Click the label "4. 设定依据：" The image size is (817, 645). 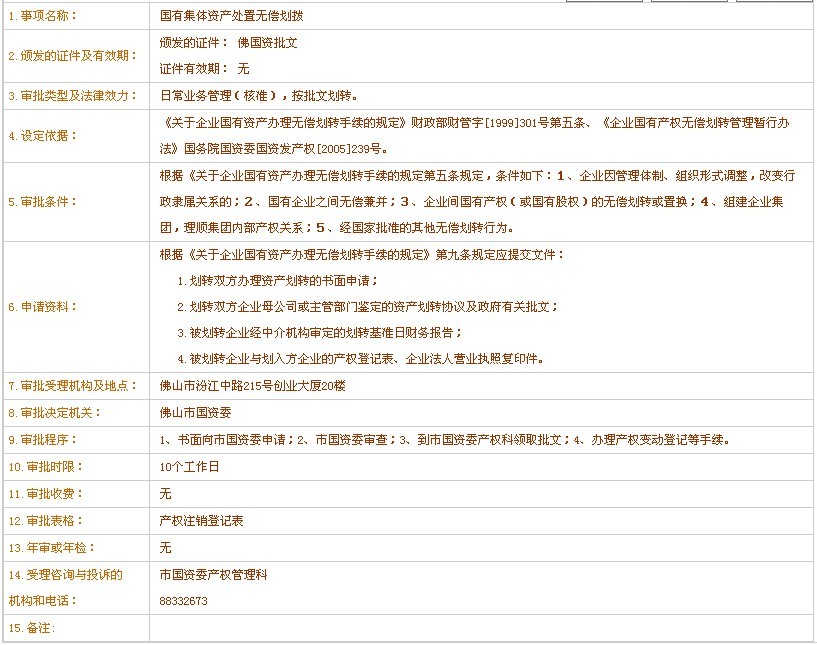point(42,136)
